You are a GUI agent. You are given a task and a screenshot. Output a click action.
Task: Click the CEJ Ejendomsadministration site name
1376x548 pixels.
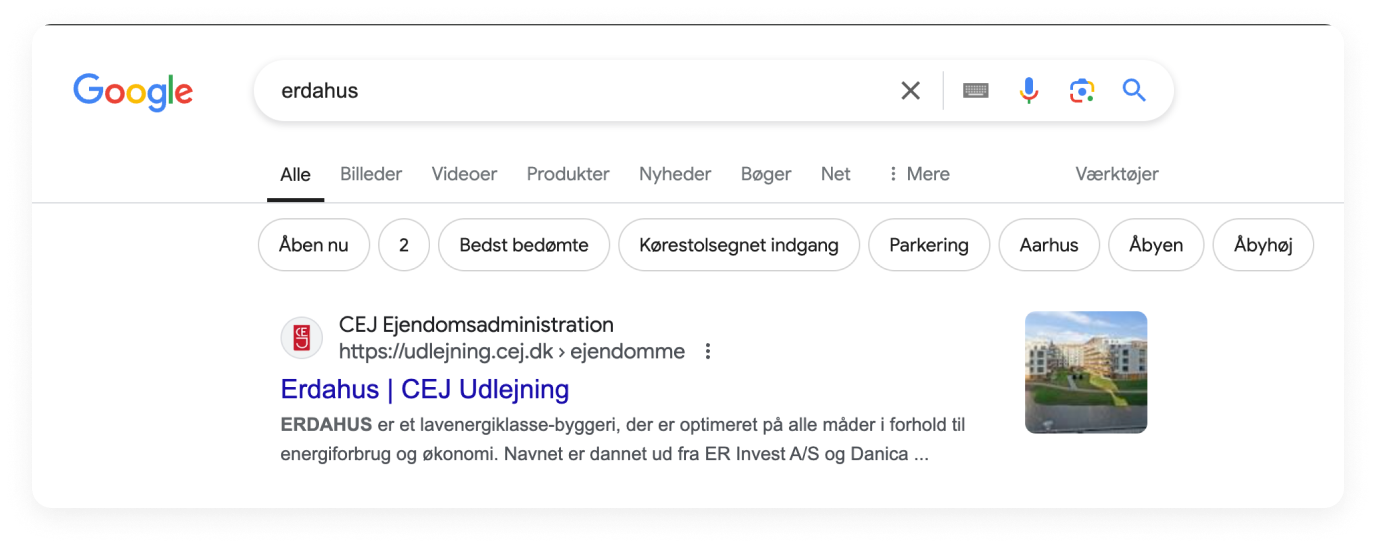(476, 325)
